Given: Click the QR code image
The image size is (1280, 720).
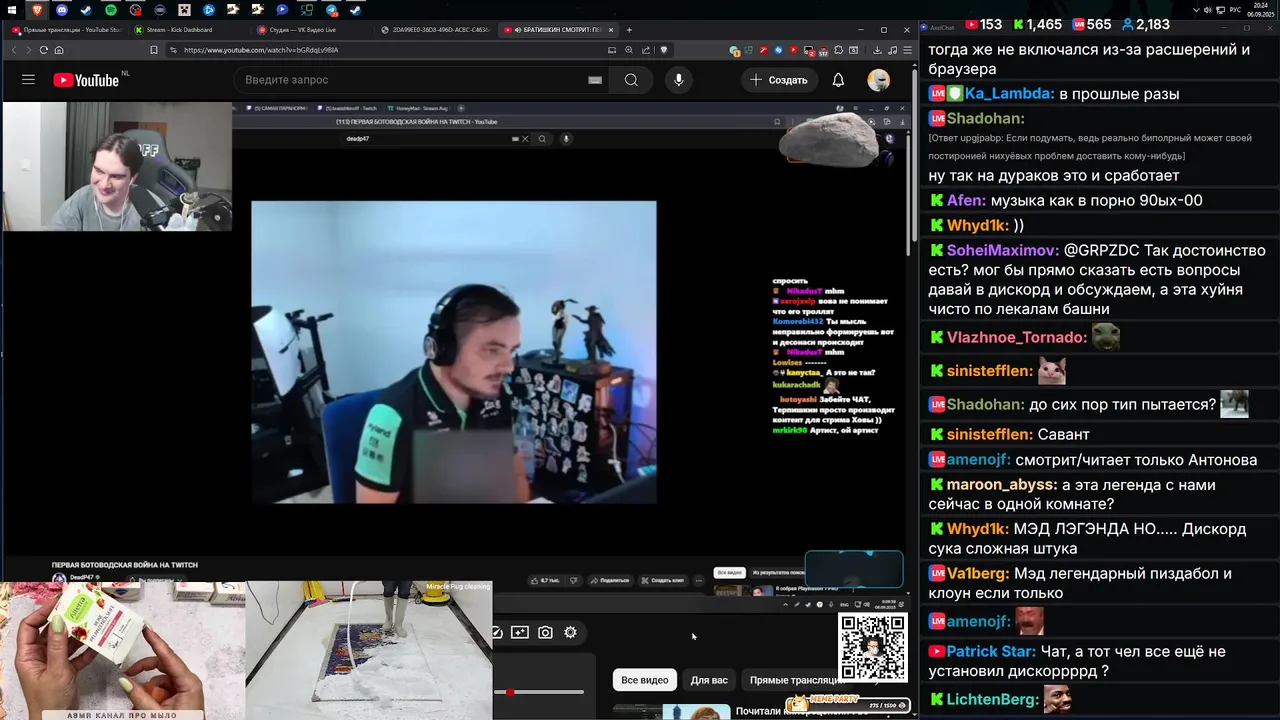Looking at the screenshot, I should point(873,648).
